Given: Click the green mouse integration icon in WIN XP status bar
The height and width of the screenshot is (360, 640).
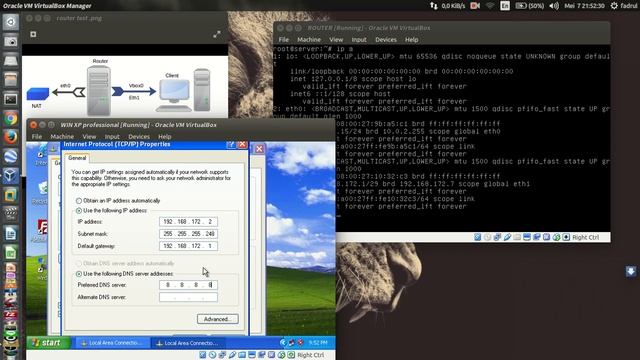Looking at the screenshot, I should [x=282, y=355].
